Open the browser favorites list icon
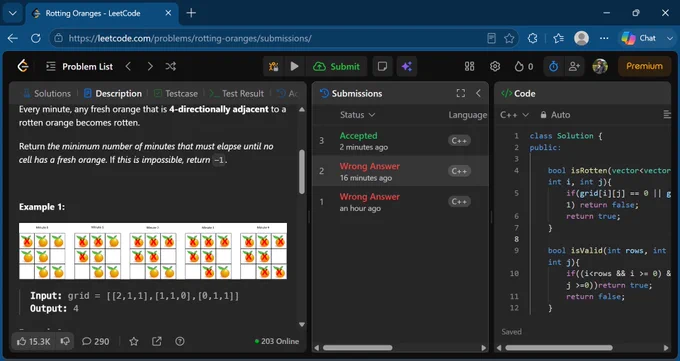The image size is (680, 361). click(x=558, y=38)
